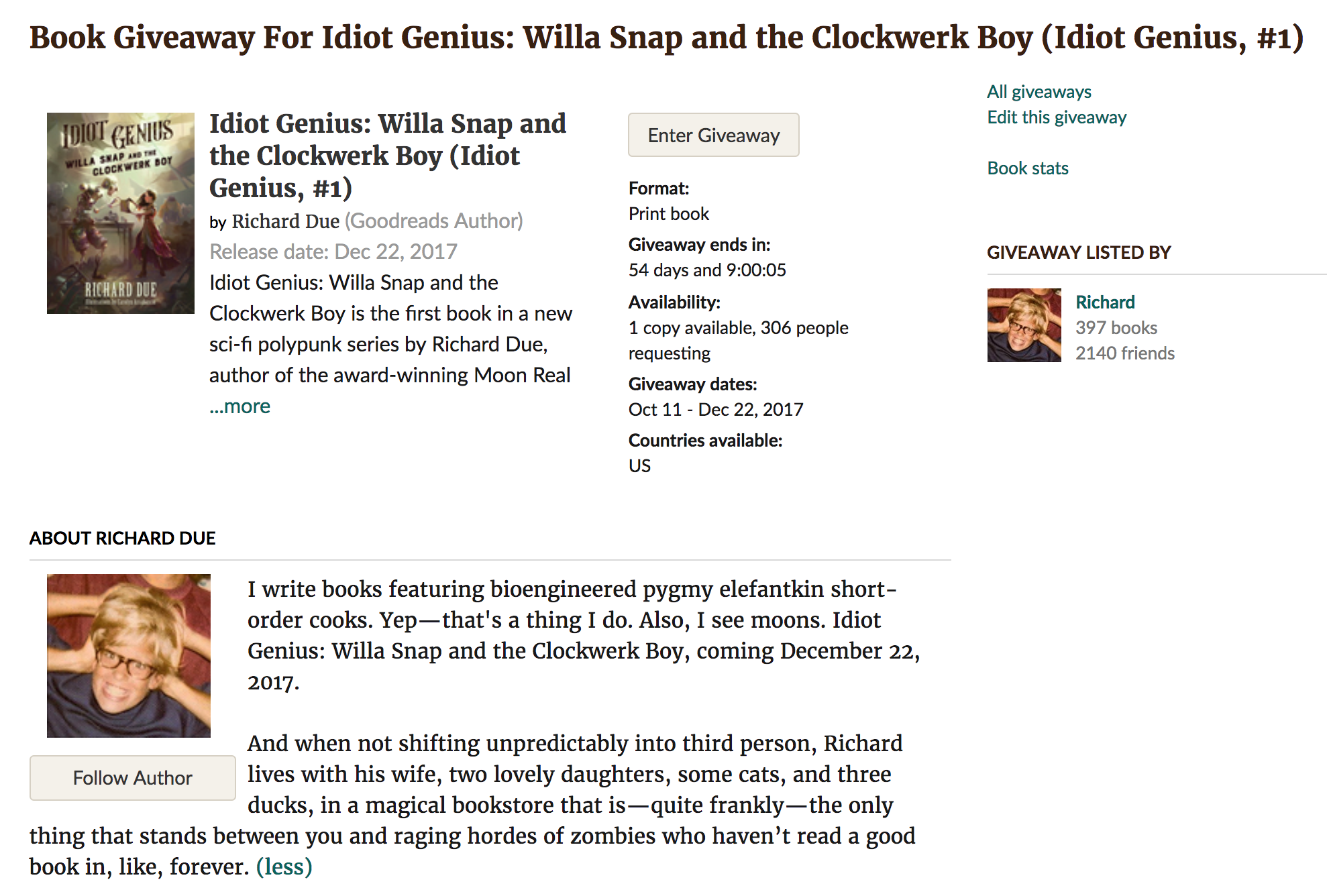Click the Idiot Genius book cover thumbnail
The width and height of the screenshot is (1327, 896).
coord(121,213)
